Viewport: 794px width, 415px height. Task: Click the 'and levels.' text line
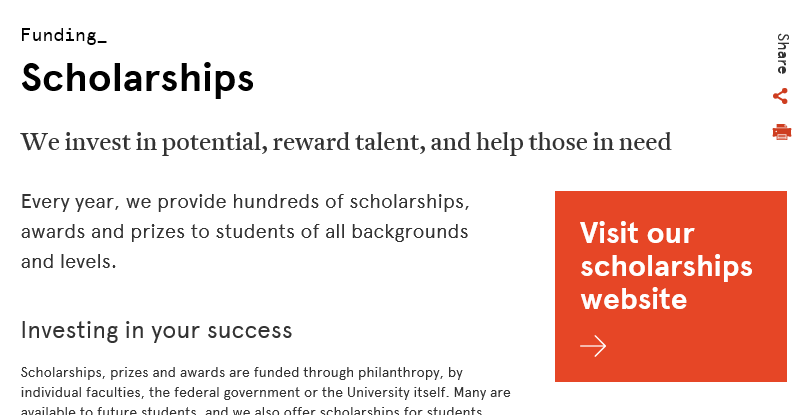coord(68,262)
